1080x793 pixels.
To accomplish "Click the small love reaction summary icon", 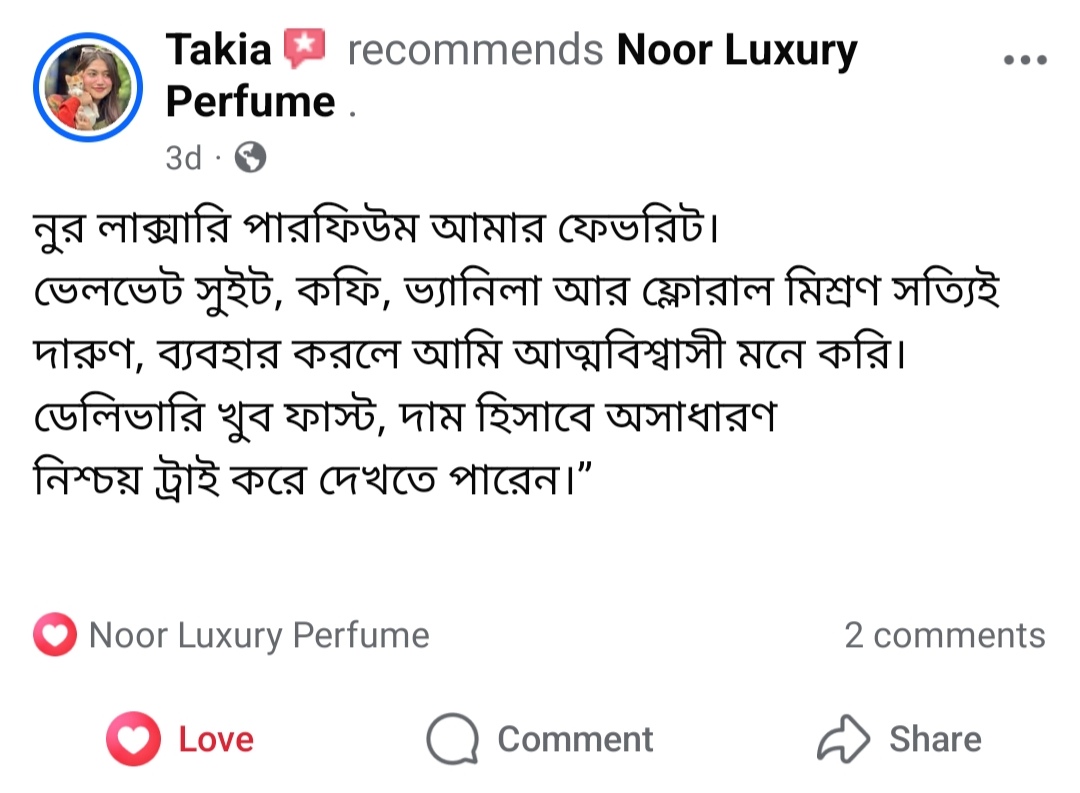I will [54, 635].
